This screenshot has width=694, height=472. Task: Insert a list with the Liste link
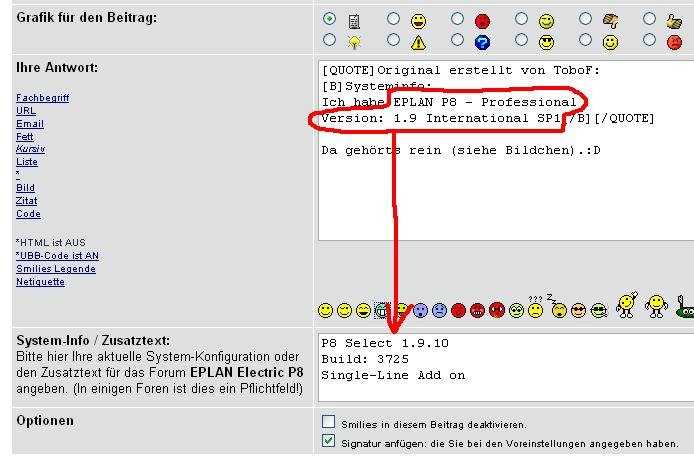27,162
